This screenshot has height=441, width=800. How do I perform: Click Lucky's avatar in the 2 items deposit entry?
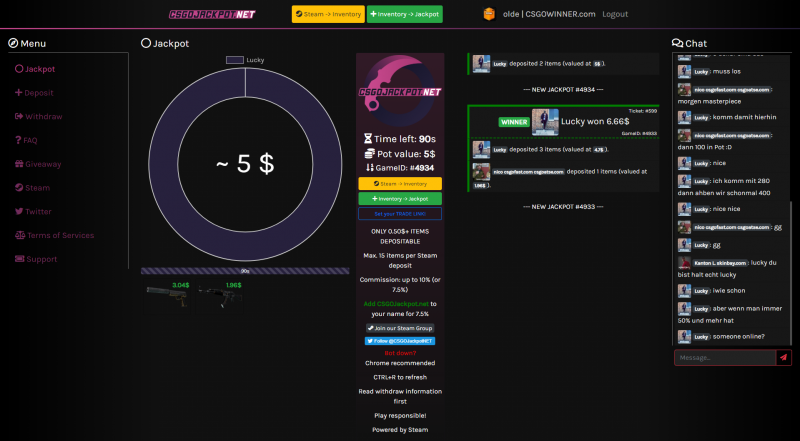point(481,64)
